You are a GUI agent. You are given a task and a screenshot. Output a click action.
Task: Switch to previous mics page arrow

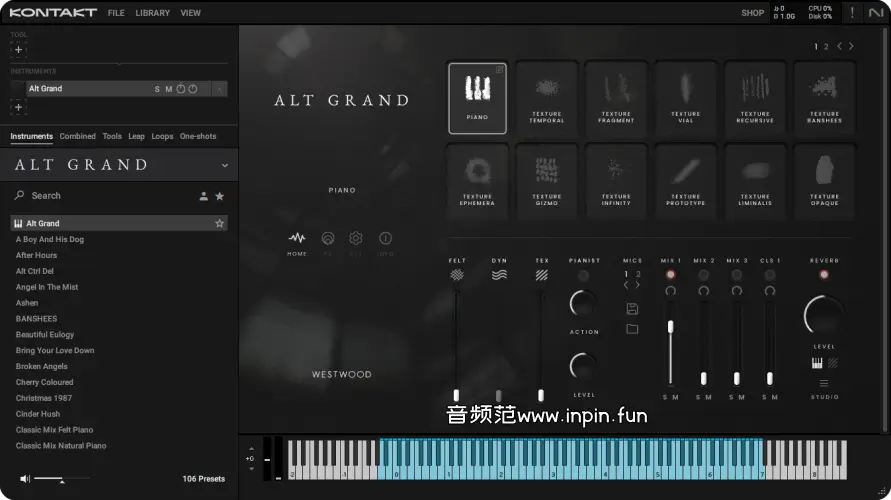coord(626,285)
